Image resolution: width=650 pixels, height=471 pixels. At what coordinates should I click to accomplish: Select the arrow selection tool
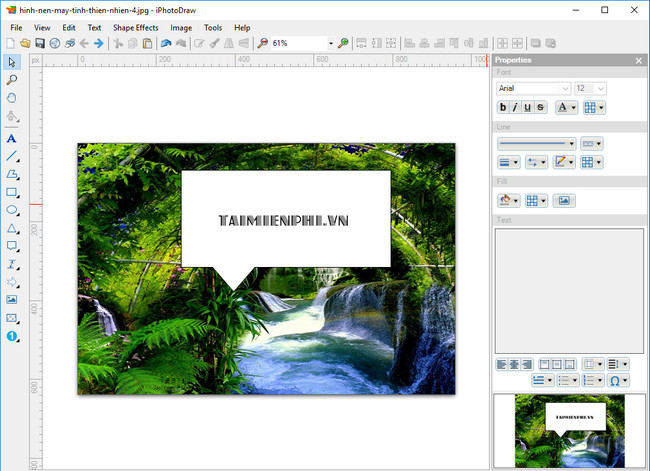pyautogui.click(x=12, y=62)
